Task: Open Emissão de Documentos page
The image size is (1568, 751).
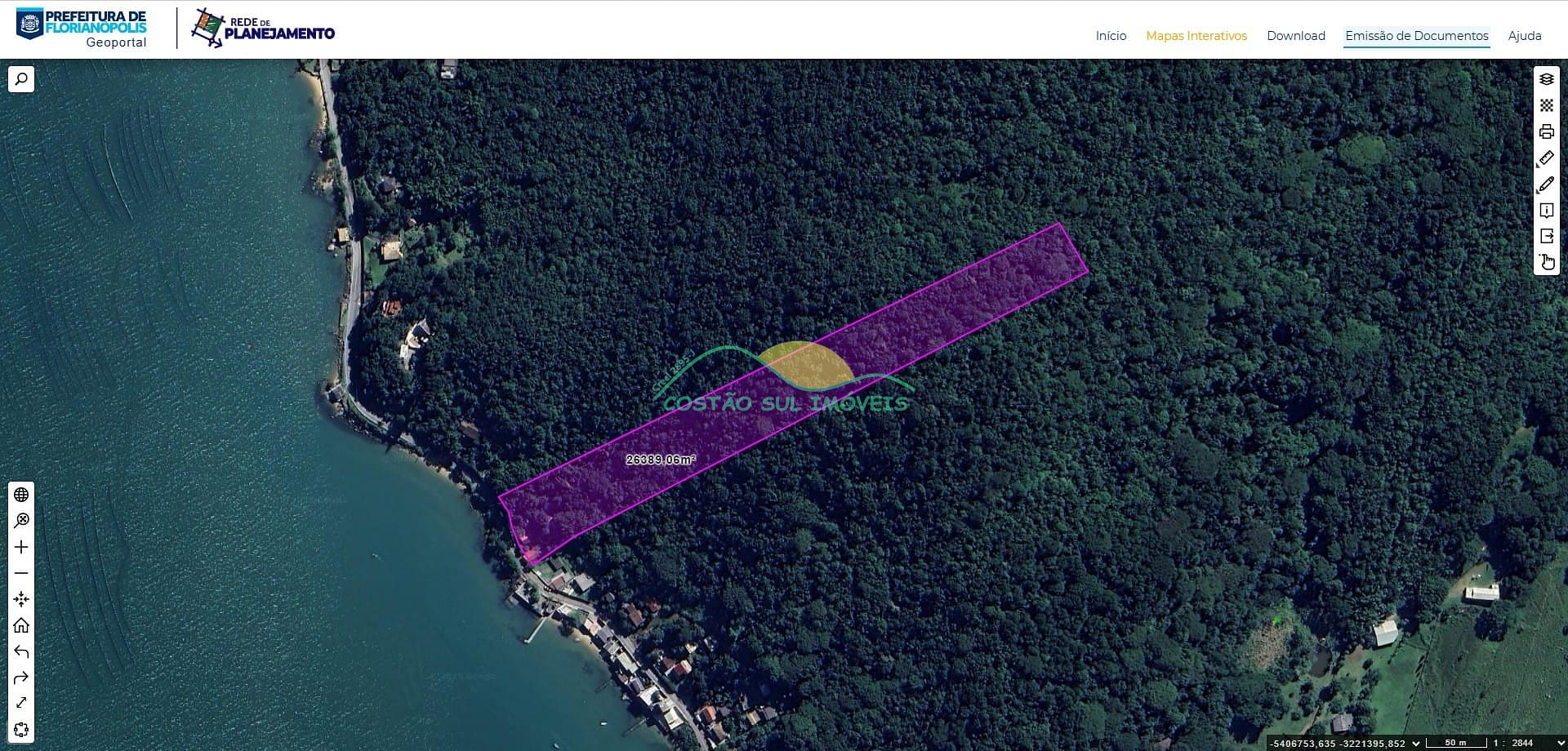Action: (1416, 36)
